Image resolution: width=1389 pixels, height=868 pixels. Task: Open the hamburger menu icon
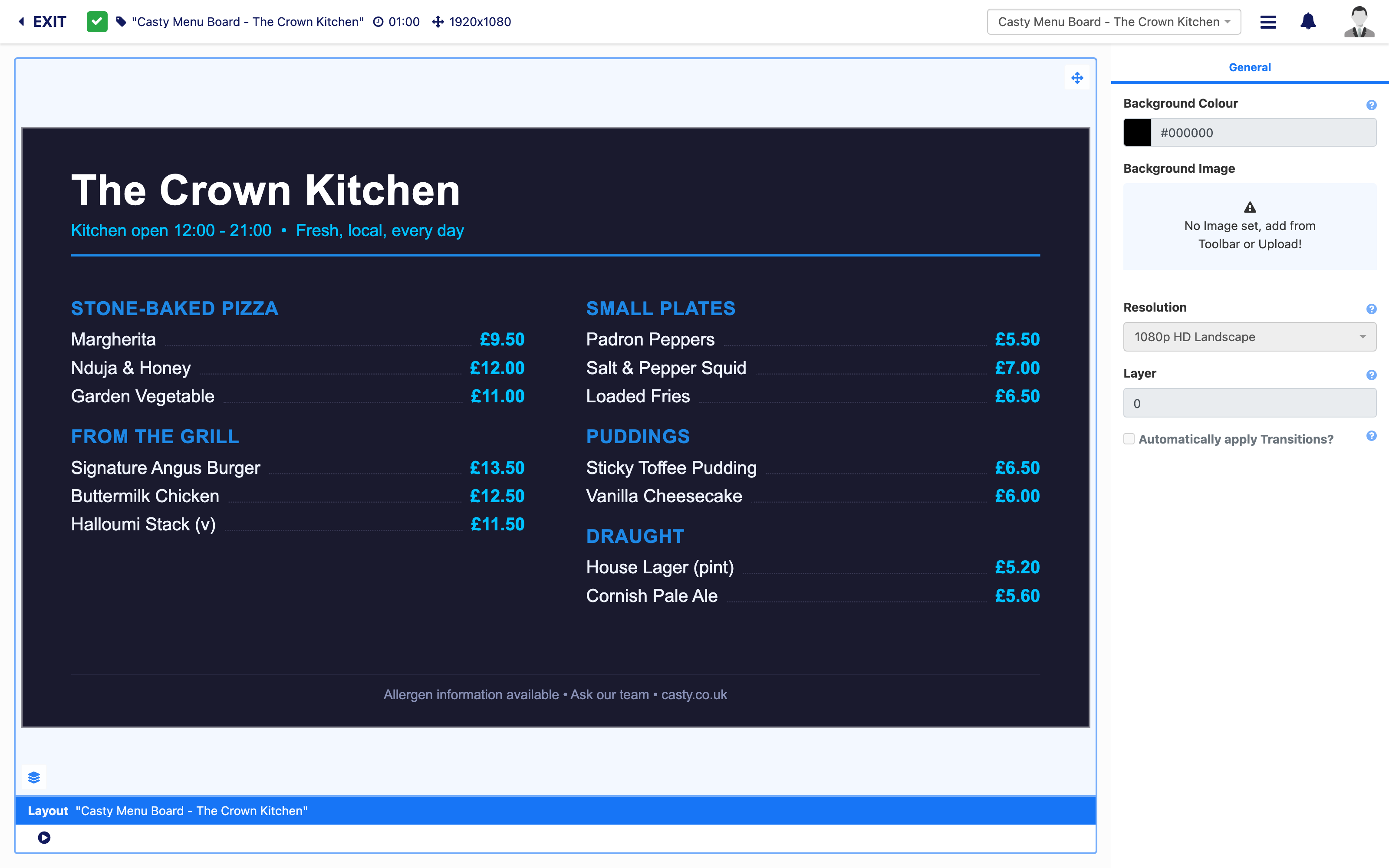1268,22
